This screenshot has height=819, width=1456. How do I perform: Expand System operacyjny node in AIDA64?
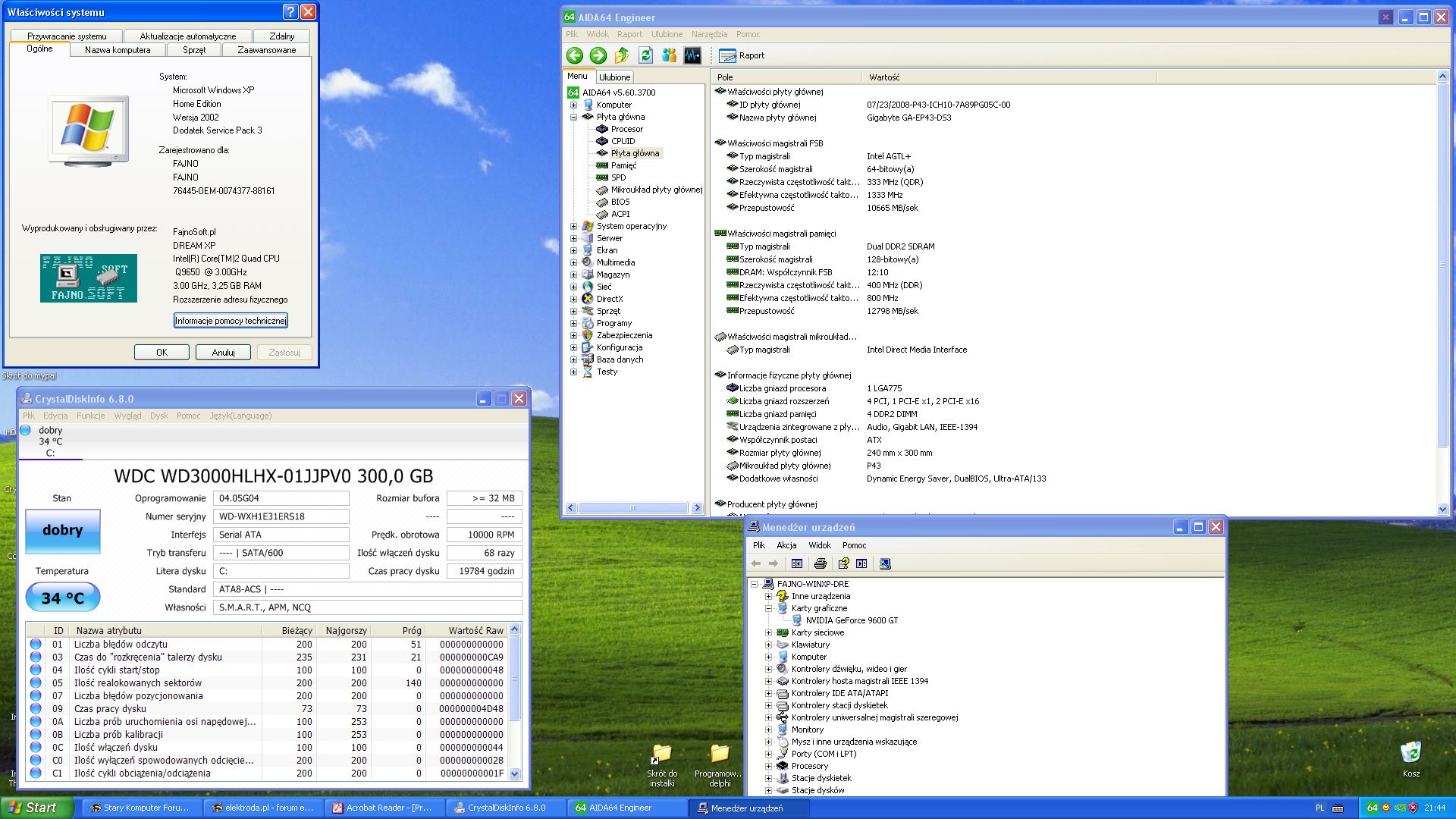click(x=574, y=226)
